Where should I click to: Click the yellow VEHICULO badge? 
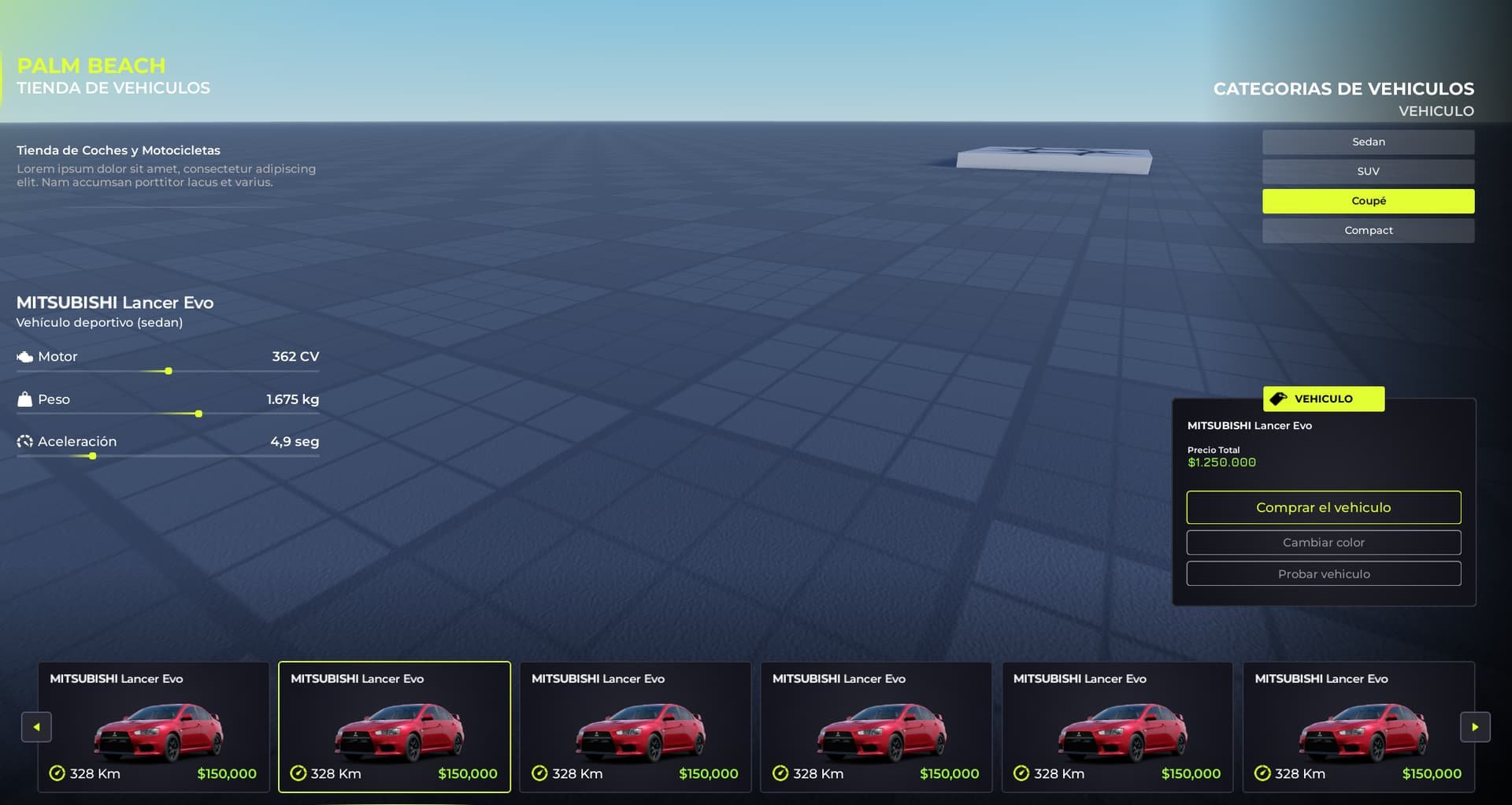pyautogui.click(x=1324, y=399)
